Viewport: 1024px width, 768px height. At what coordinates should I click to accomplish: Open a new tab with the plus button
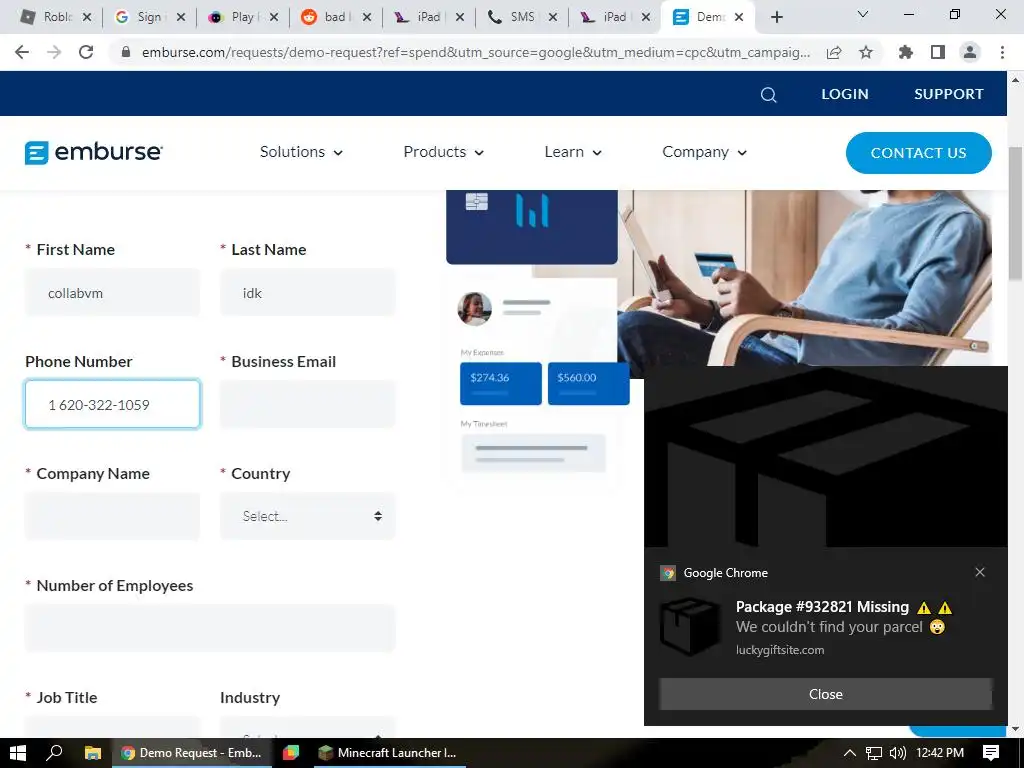(776, 17)
